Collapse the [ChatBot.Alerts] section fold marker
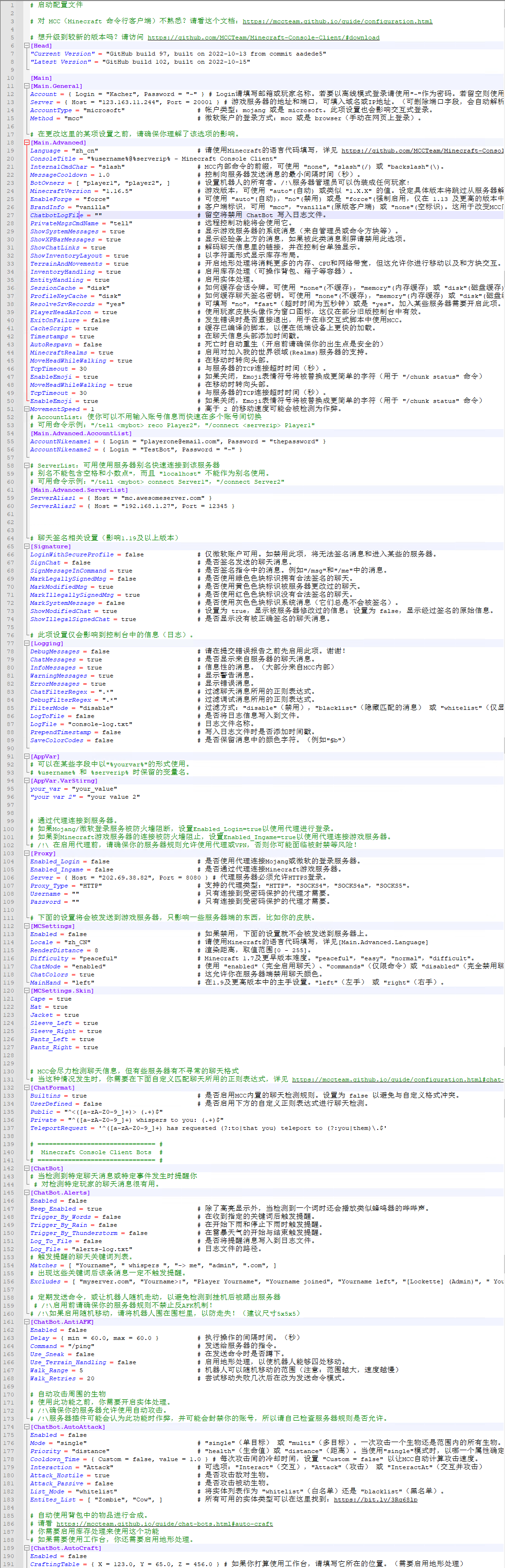This screenshot has width=505, height=1568. click(x=27, y=1193)
